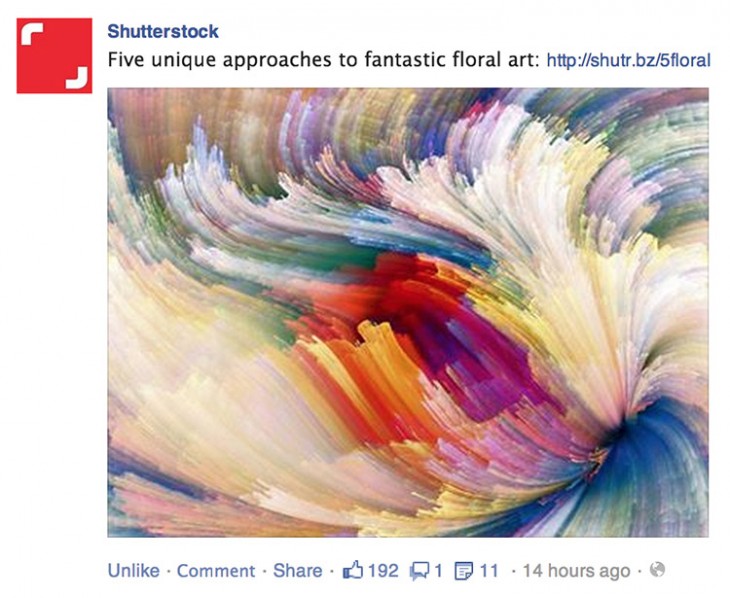Select Share under the post
Viewport: 730px width, 598px height.
[x=297, y=571]
